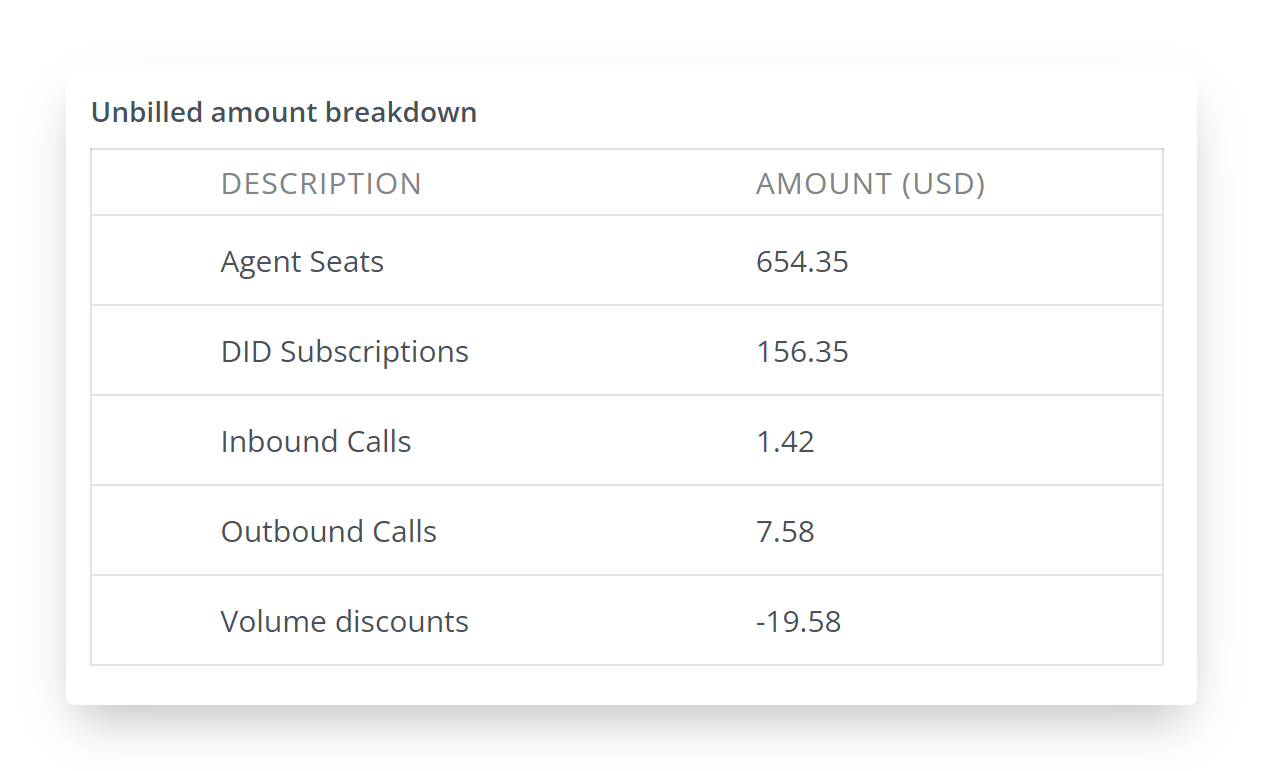Image resolution: width=1263 pixels, height=771 pixels.
Task: Click the 654.35 amount value
Action: [802, 262]
